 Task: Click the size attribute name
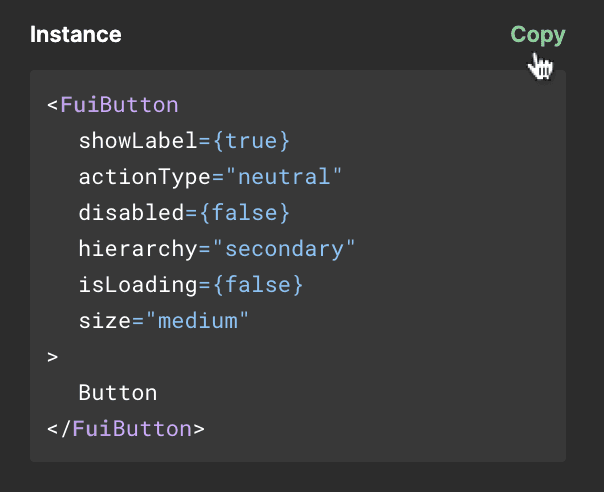coord(104,321)
